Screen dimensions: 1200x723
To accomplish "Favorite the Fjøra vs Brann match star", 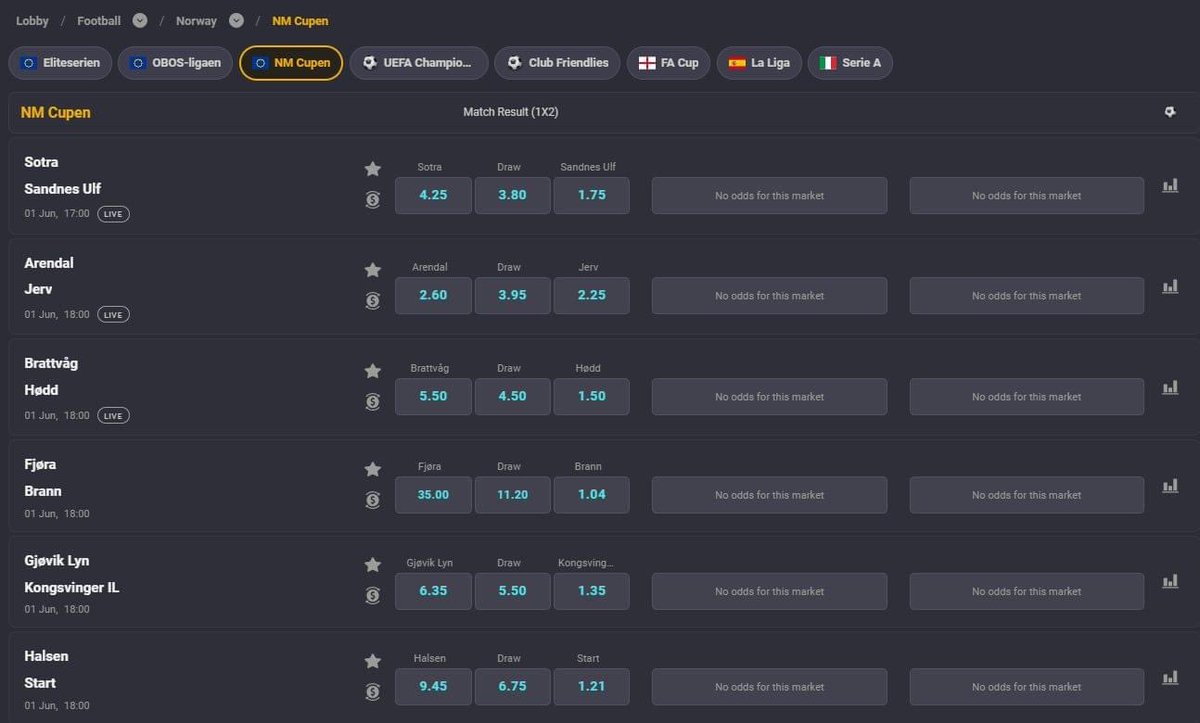I will pos(373,469).
